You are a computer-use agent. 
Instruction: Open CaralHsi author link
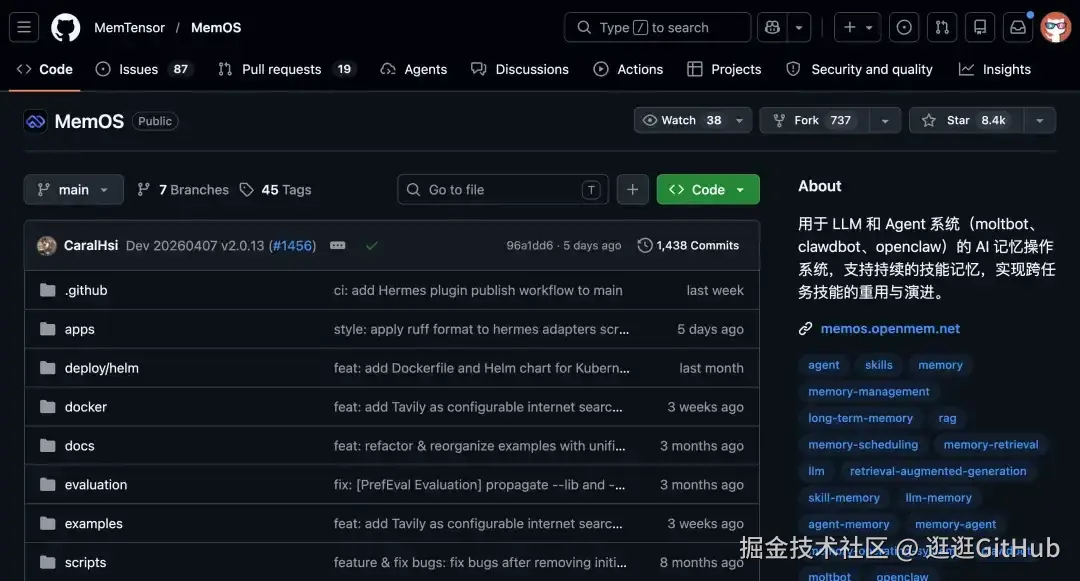[x=91, y=246]
